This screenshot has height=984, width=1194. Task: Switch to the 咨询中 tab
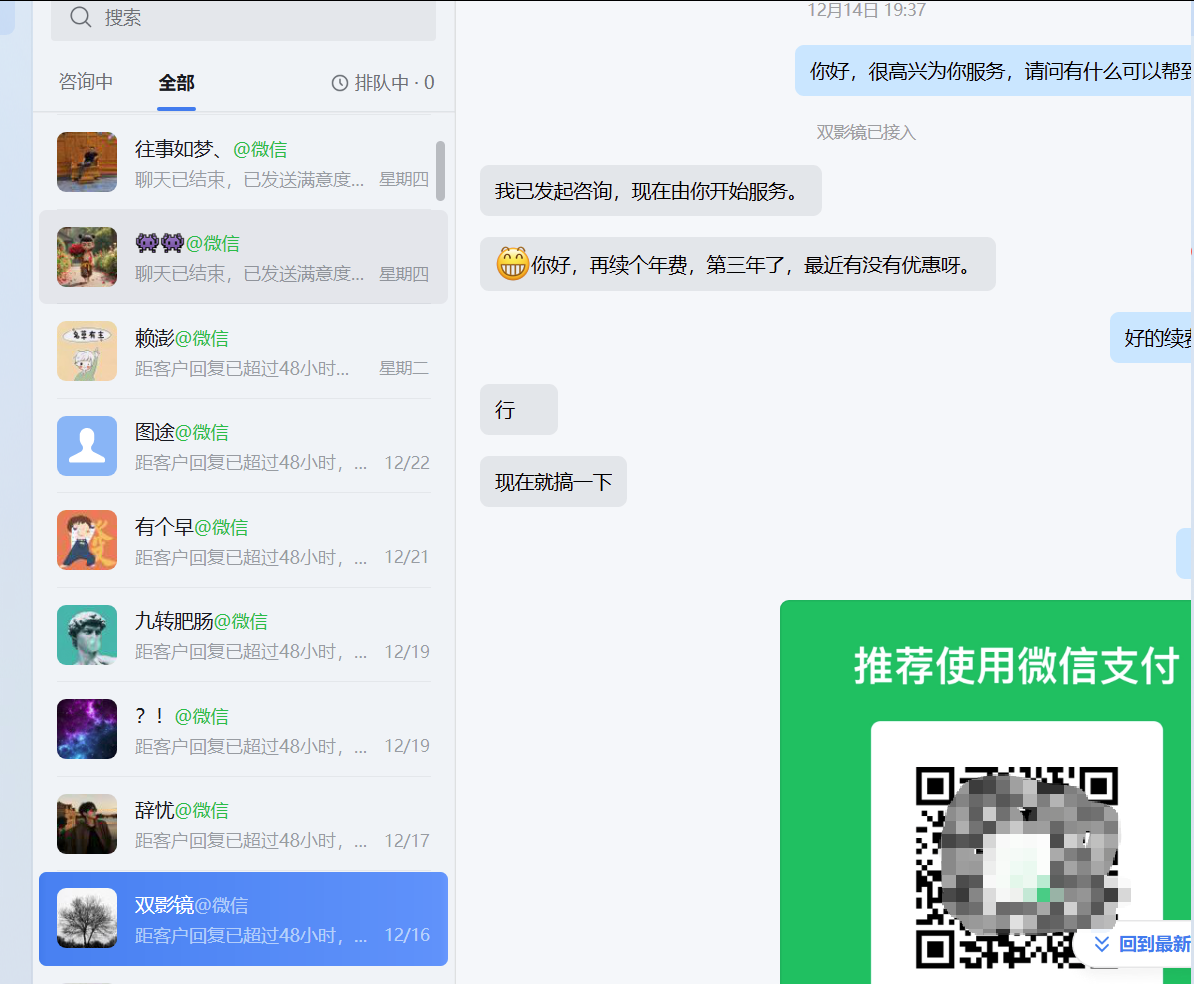point(86,83)
